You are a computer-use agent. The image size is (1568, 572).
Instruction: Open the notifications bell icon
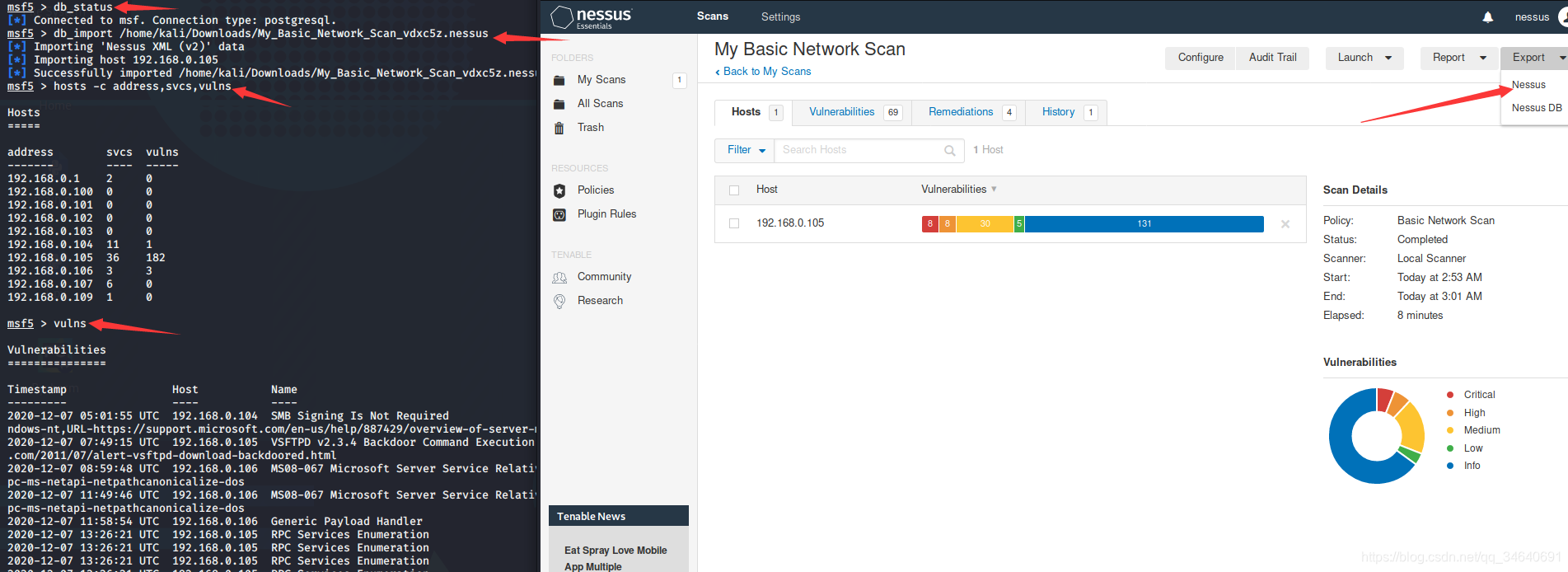tap(1488, 16)
